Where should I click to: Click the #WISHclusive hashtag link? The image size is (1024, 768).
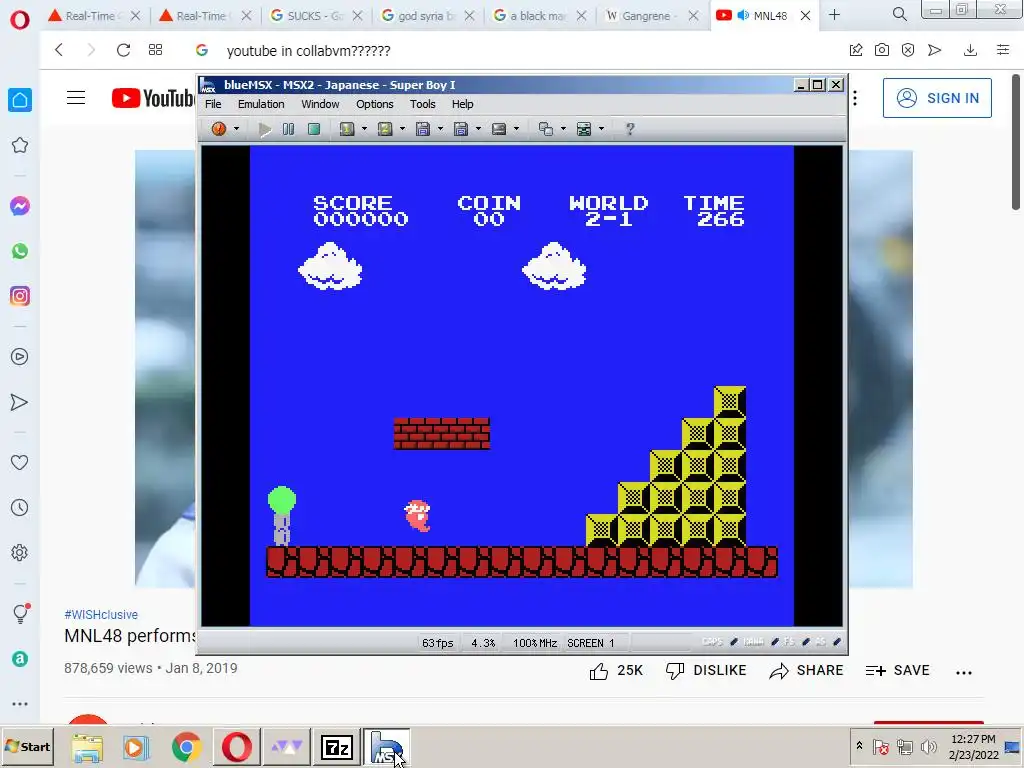101,615
